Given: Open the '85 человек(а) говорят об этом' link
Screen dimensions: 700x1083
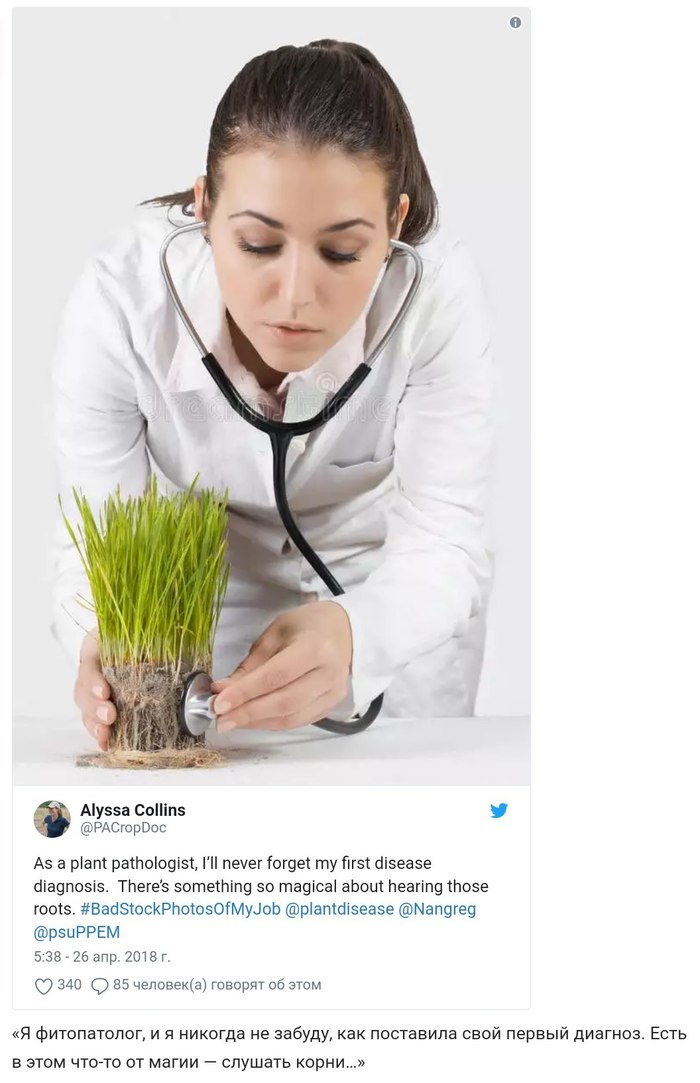Looking at the screenshot, I should pos(217,985).
